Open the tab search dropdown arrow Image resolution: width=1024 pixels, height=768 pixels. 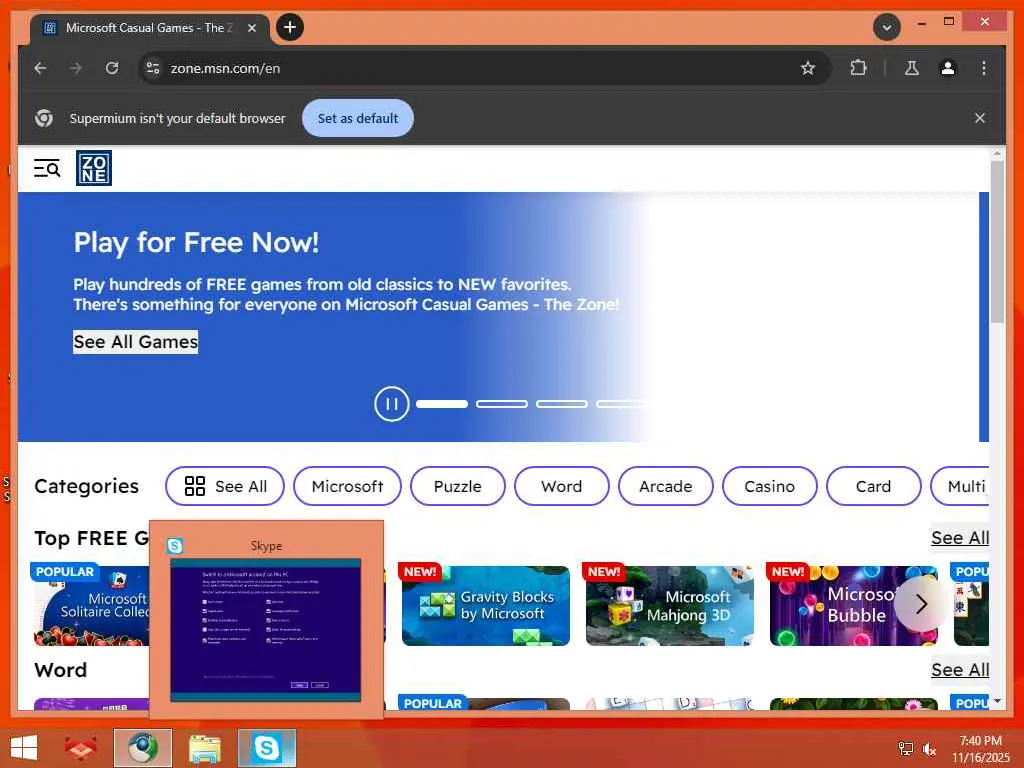[887, 27]
